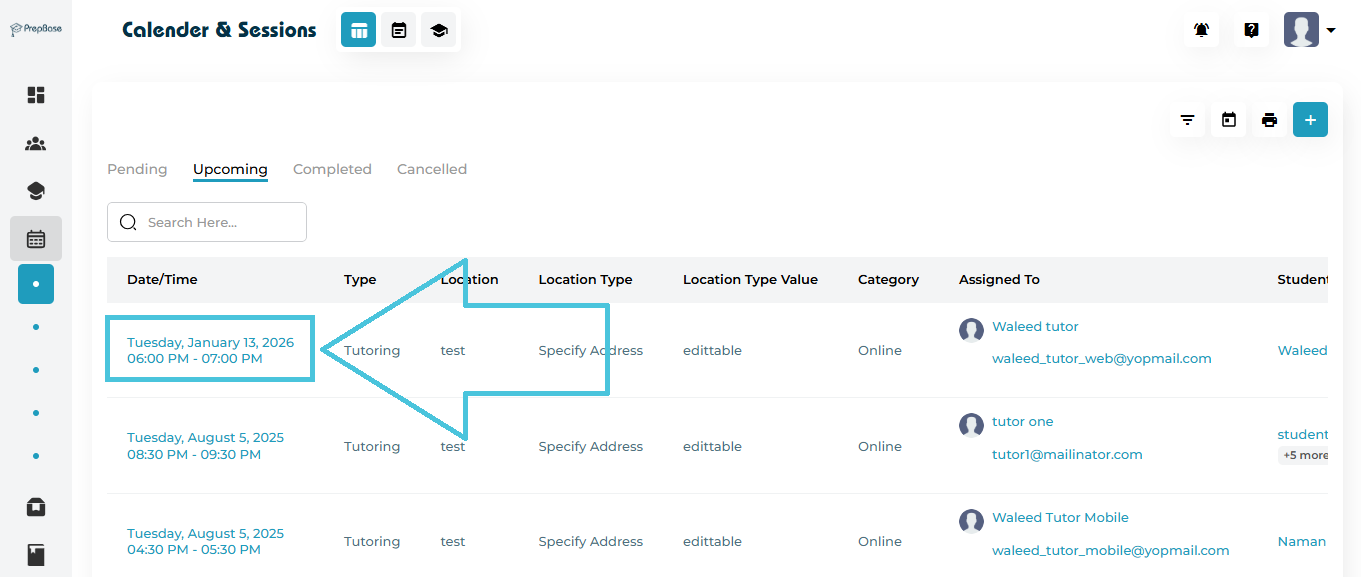Add new session with plus button
This screenshot has height=577, width=1361.
pyautogui.click(x=1310, y=120)
